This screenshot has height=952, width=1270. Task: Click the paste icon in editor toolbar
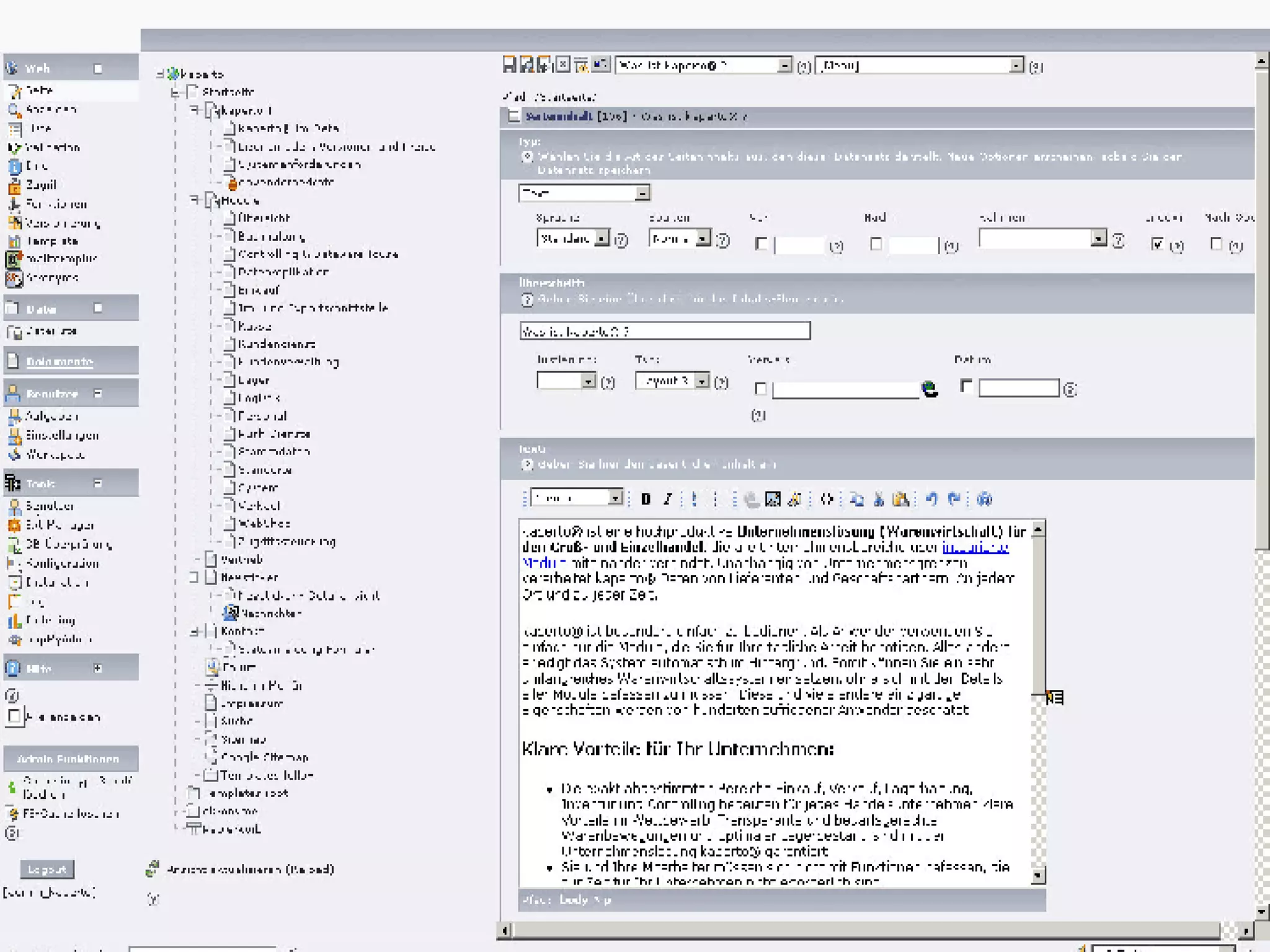(900, 499)
